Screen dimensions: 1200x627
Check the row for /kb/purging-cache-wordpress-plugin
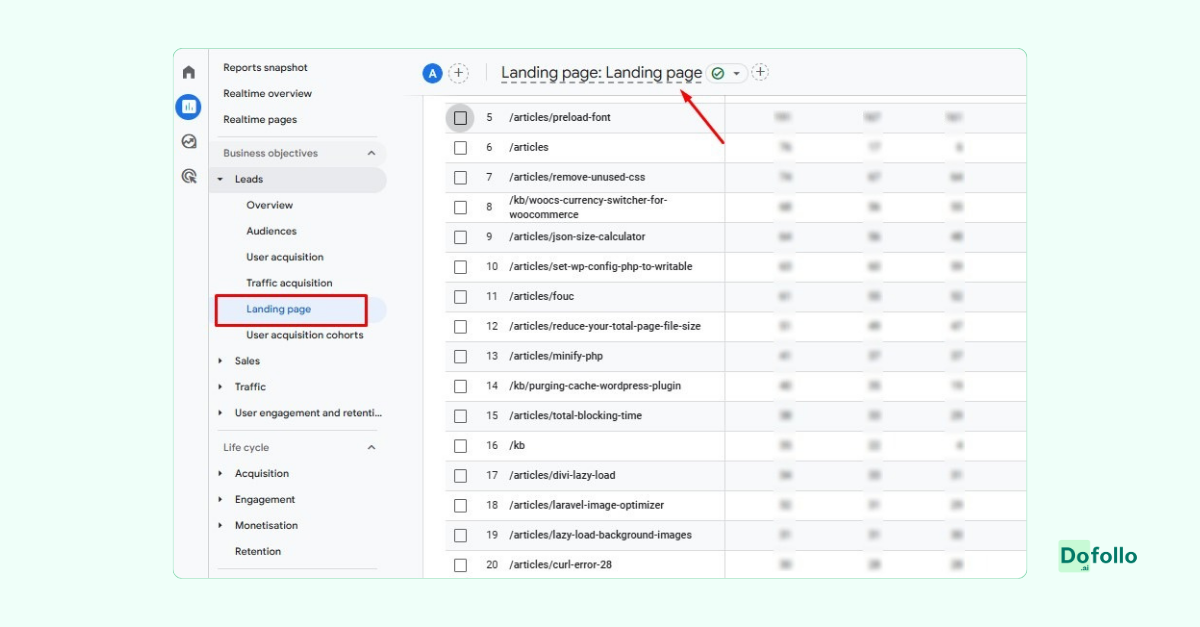coord(461,386)
